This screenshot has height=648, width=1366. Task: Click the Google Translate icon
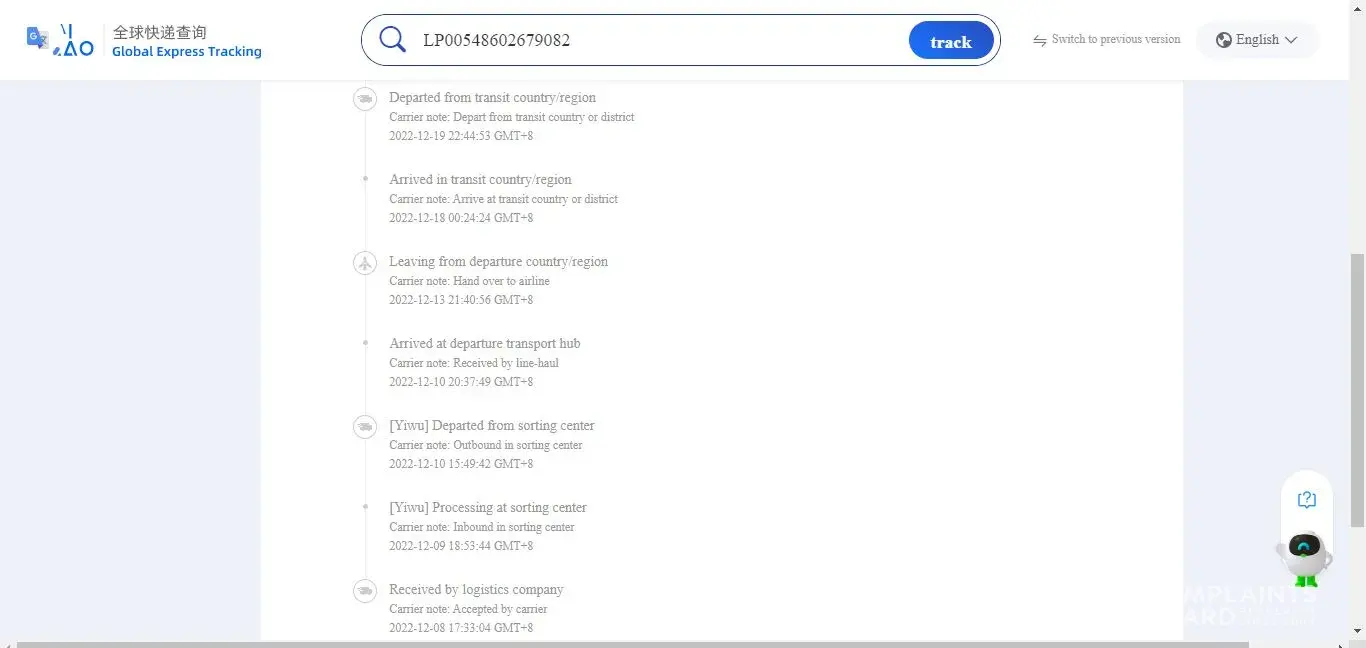(x=37, y=38)
